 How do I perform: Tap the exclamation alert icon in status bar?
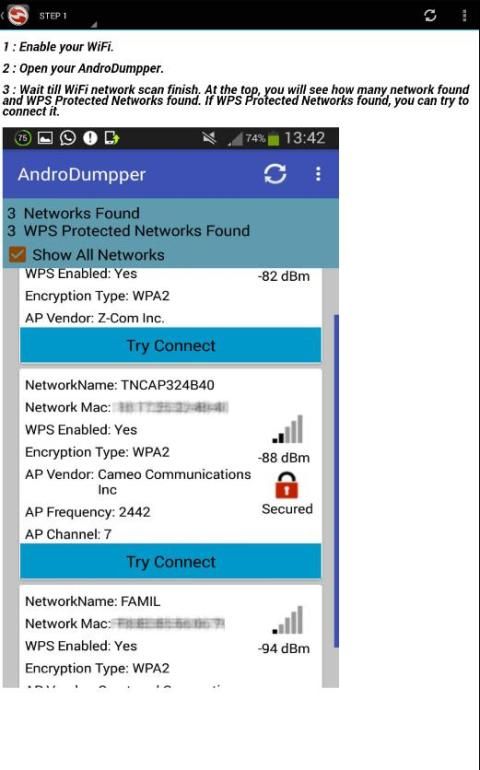click(90, 138)
